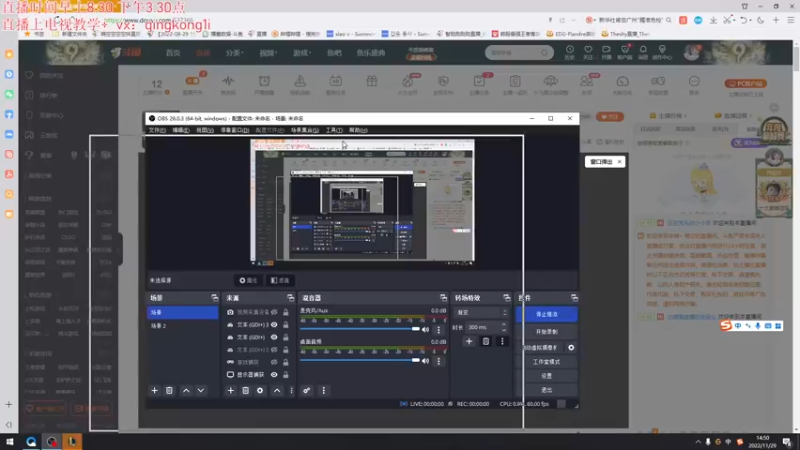This screenshot has width=800, height=450.
Task: Open advanced audio properties in Mixer toolbar
Action: tap(307, 390)
